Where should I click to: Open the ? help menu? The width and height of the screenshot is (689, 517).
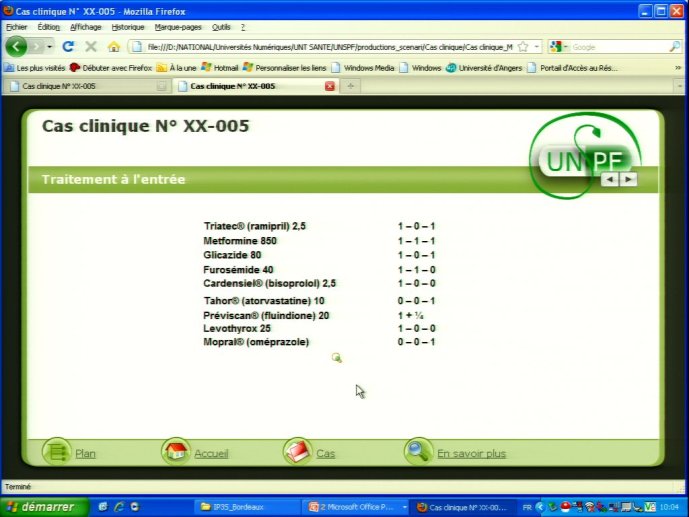tap(243, 27)
